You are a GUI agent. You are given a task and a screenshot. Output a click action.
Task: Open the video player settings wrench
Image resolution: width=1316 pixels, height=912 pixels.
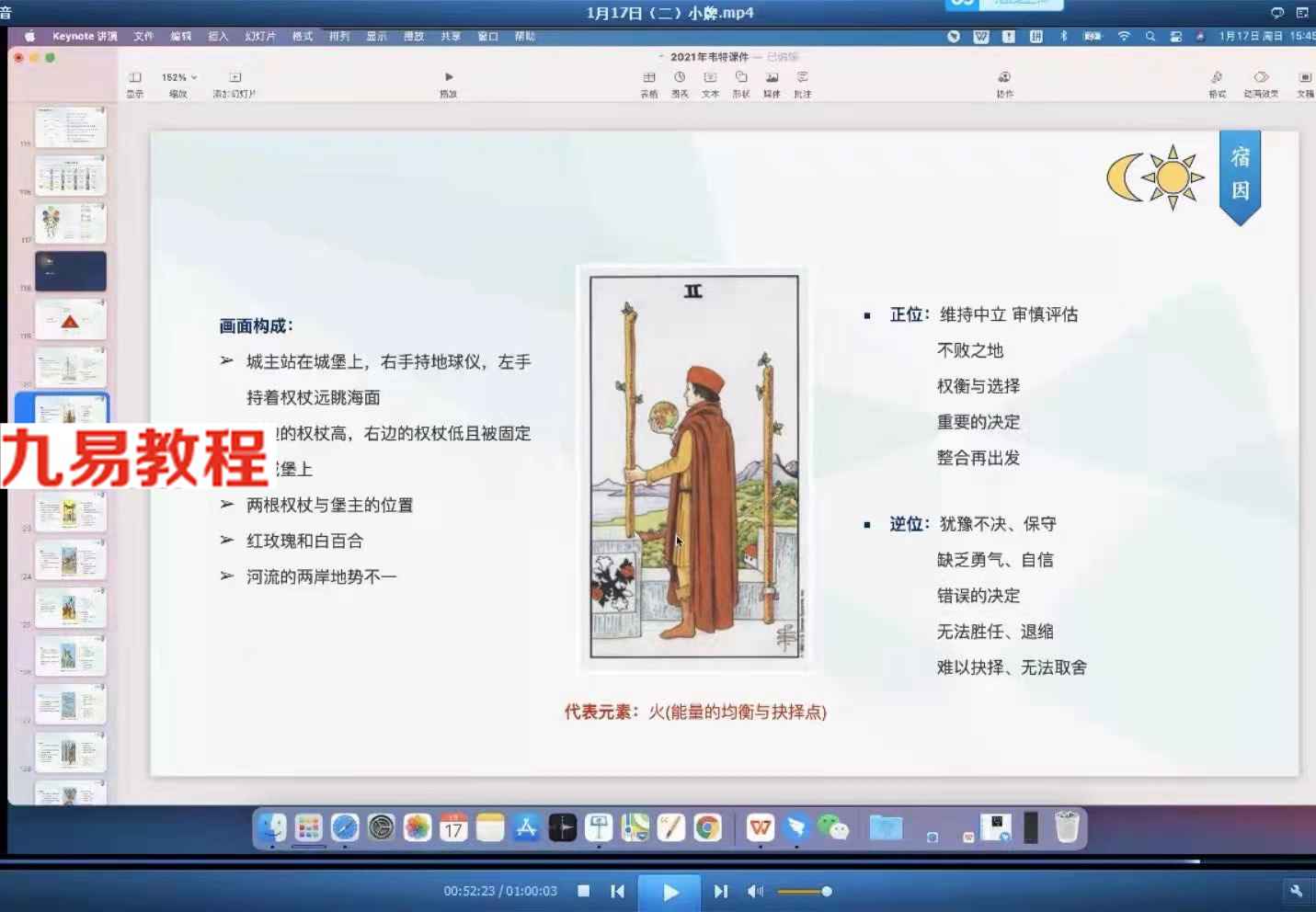click(x=1296, y=891)
